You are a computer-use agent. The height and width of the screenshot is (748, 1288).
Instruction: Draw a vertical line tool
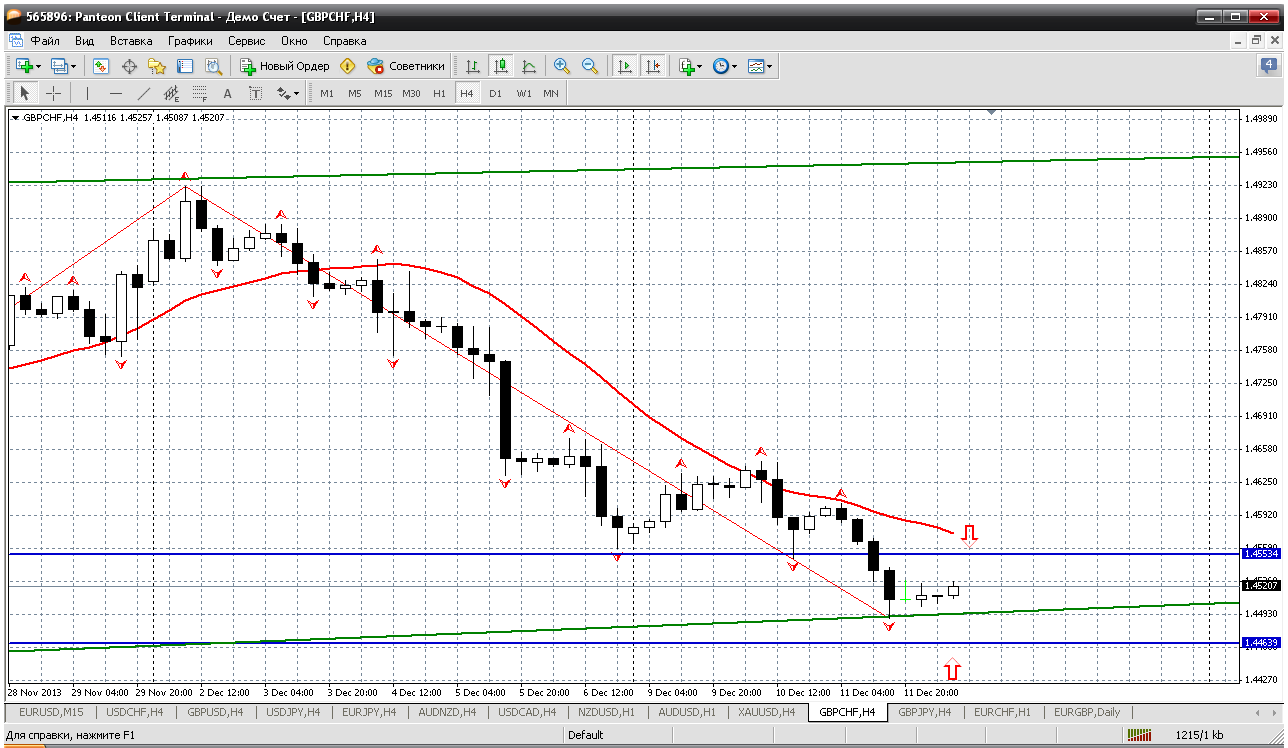(x=87, y=93)
